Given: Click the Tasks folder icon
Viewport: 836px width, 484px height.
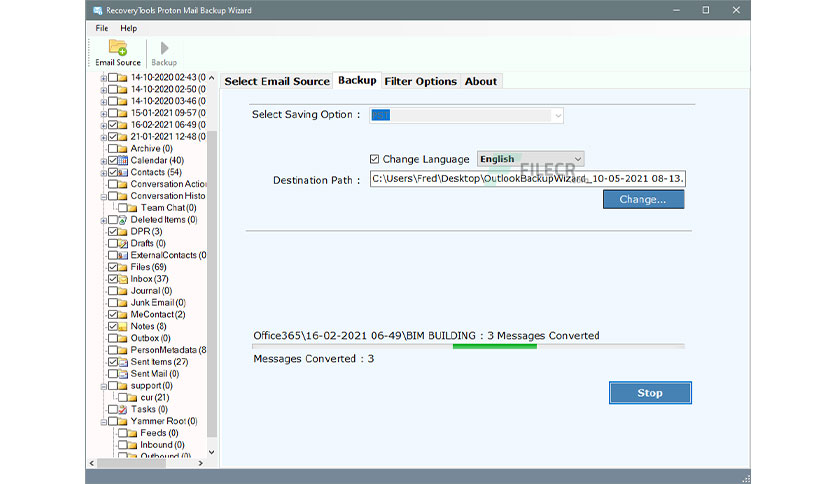Looking at the screenshot, I should tap(123, 409).
